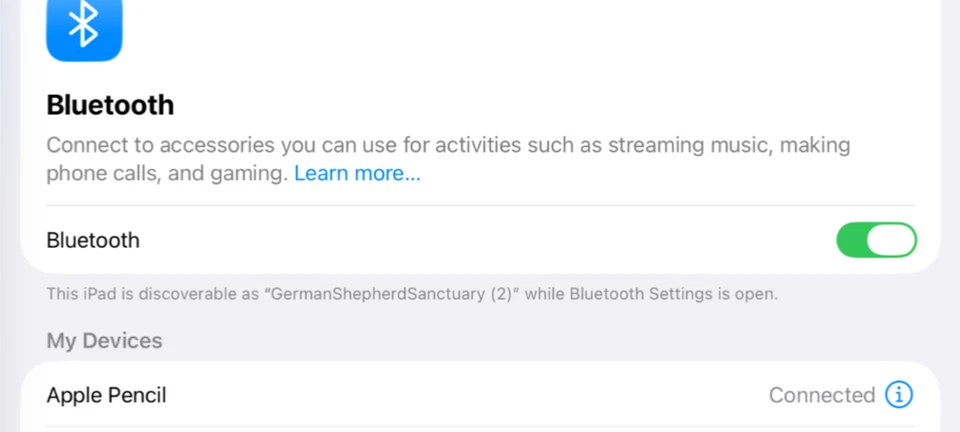The image size is (960, 432).
Task: Click the word "making" in the description
Action: [x=815, y=145]
